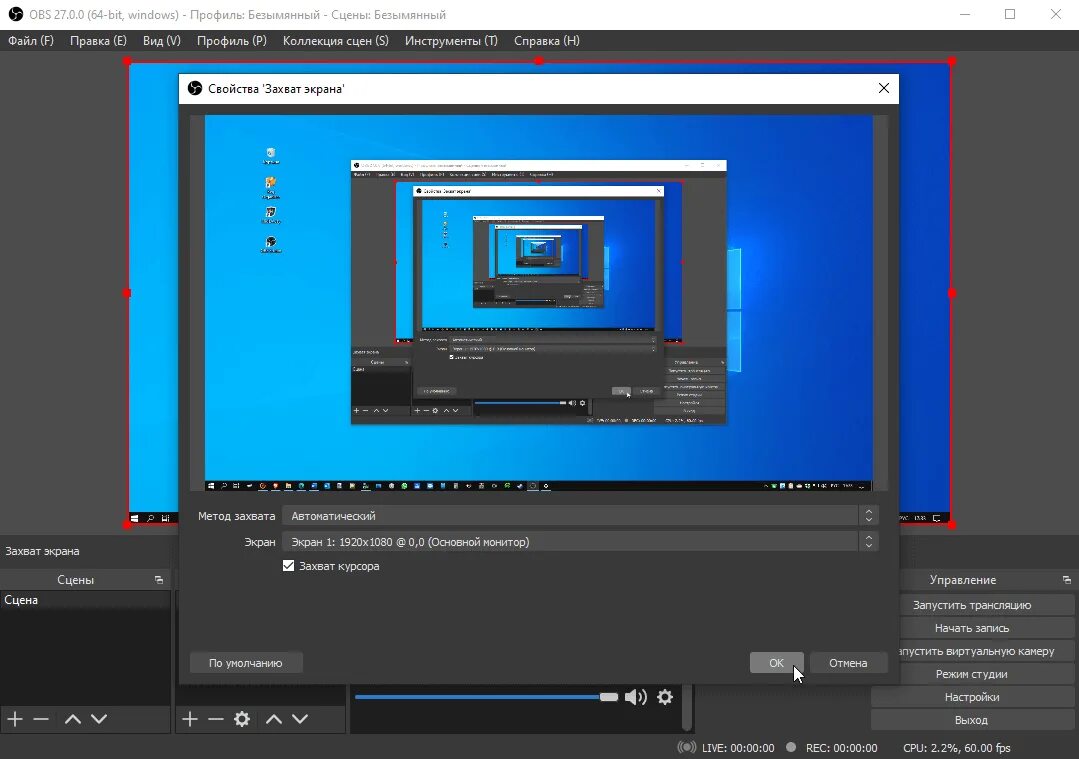Image resolution: width=1079 pixels, height=759 pixels.
Task: Open the Правка (E) menu
Action: click(98, 41)
